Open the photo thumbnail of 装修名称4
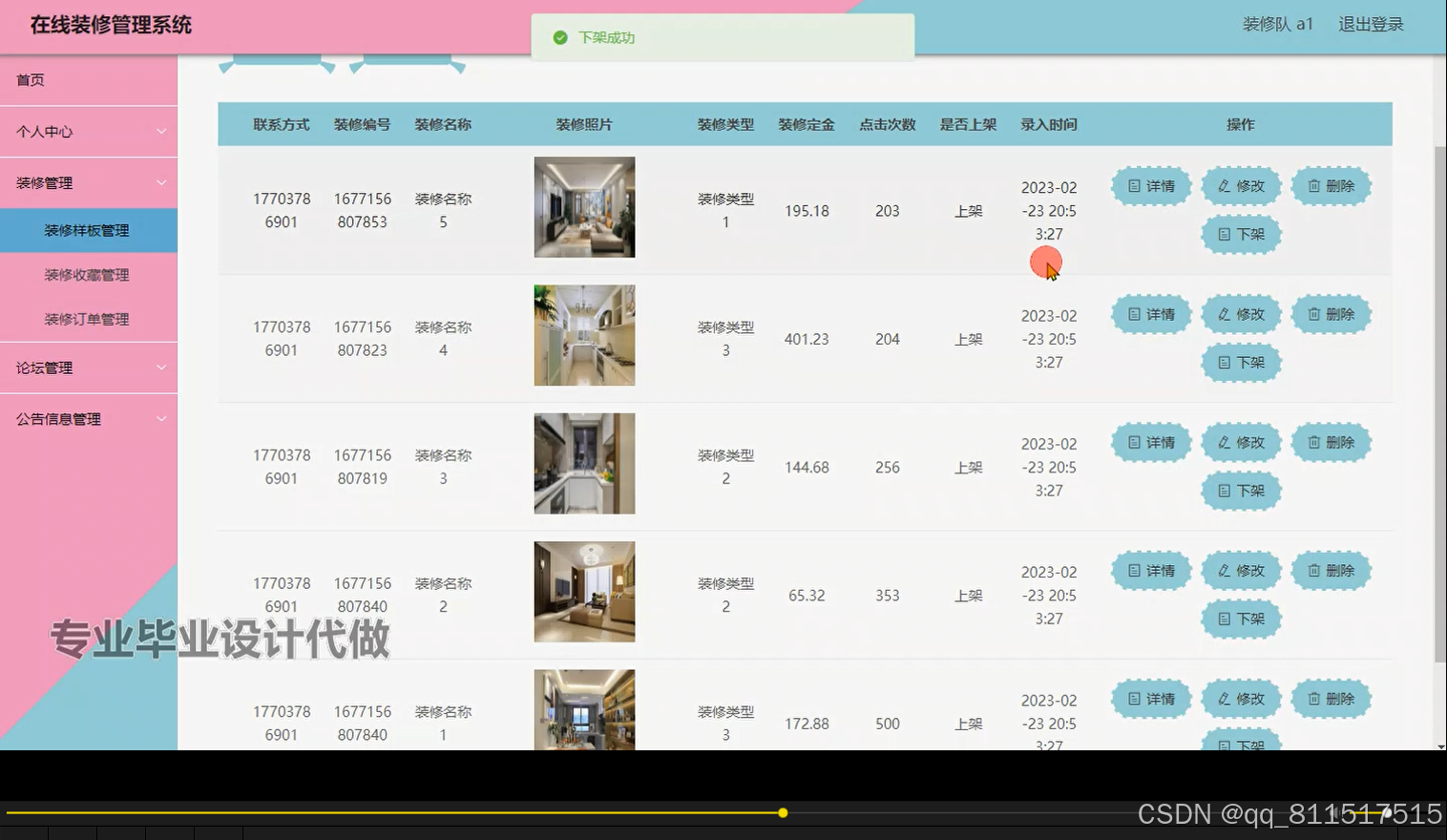Viewport: 1447px width, 840px height. point(584,335)
